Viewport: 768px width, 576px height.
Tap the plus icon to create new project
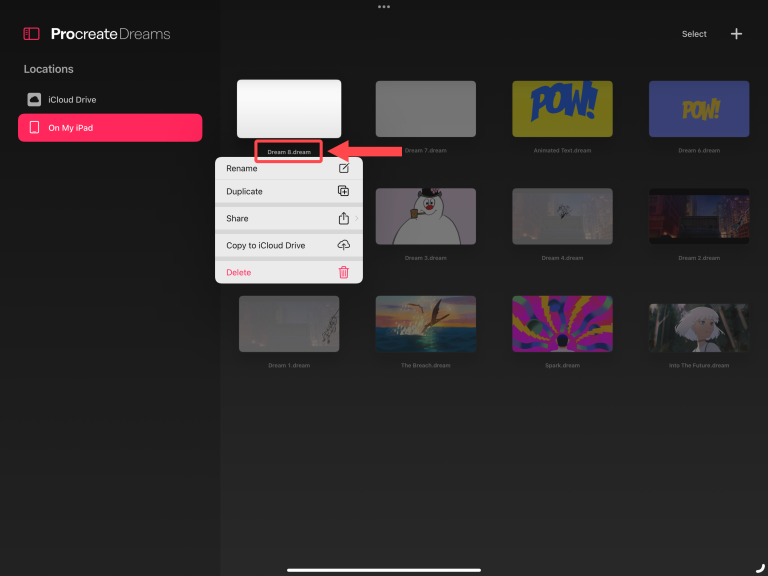click(x=736, y=34)
